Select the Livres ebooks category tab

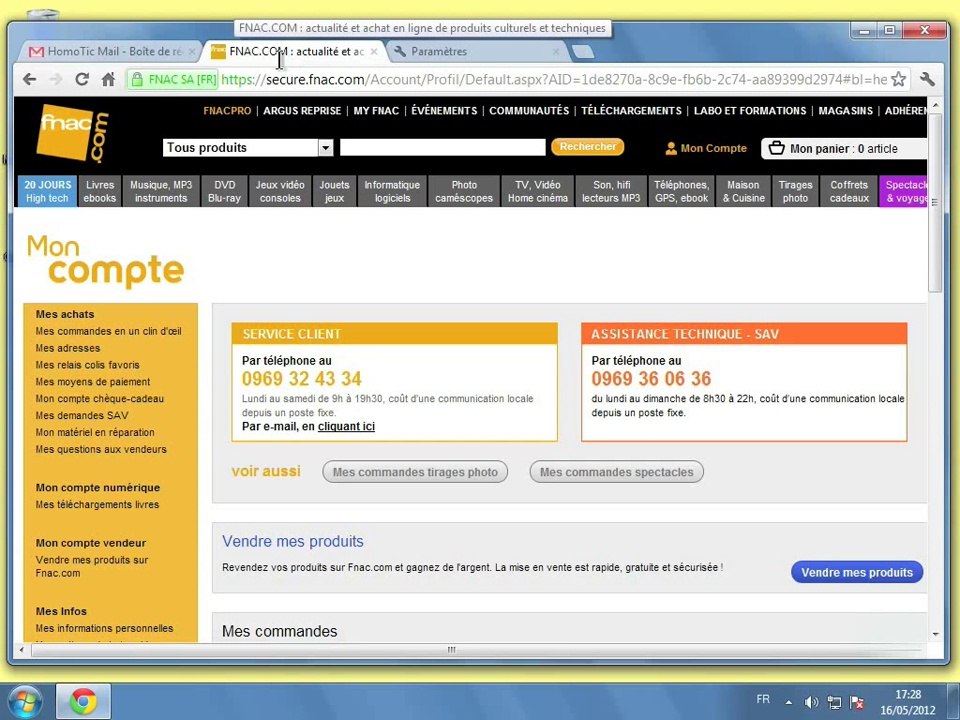100,191
